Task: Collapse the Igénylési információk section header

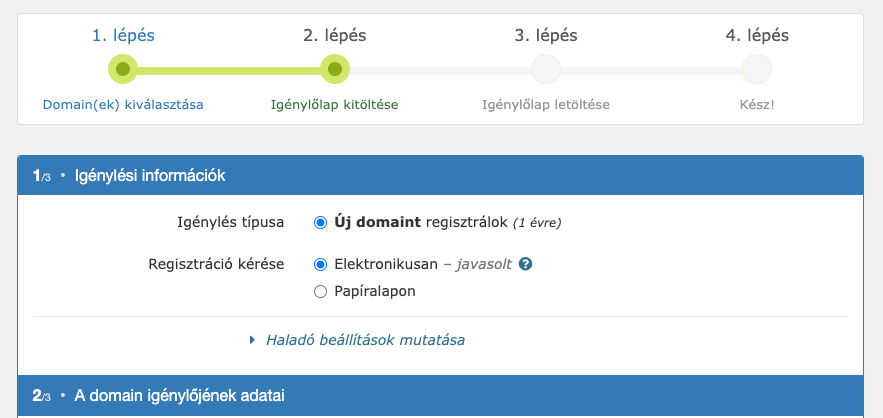Action: coord(440,176)
